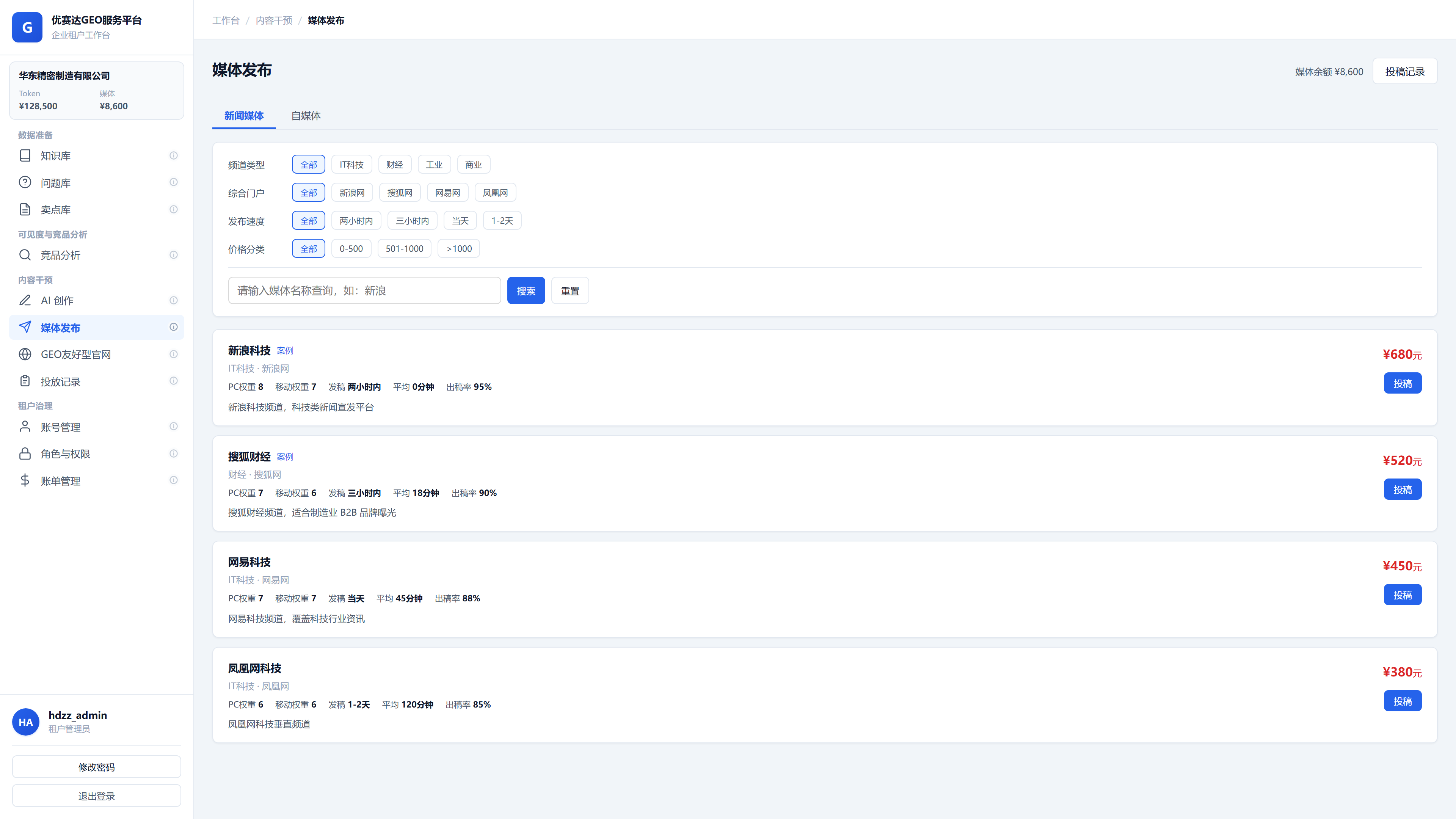Viewport: 1456px width, 819px height.
Task: Click 投稿 for 凤凰网科技
Action: [x=1403, y=701]
